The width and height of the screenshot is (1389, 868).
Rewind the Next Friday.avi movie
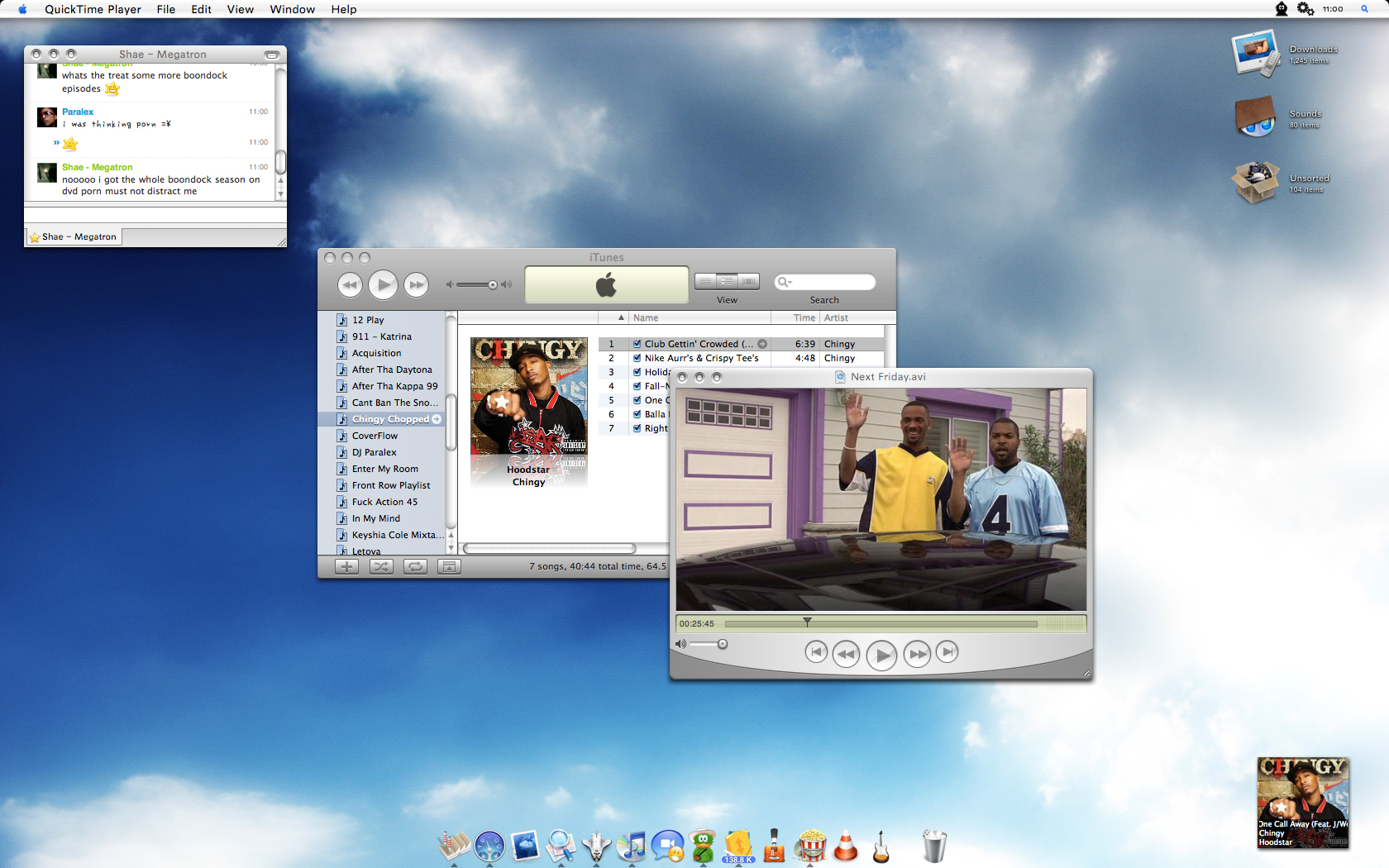(x=846, y=654)
